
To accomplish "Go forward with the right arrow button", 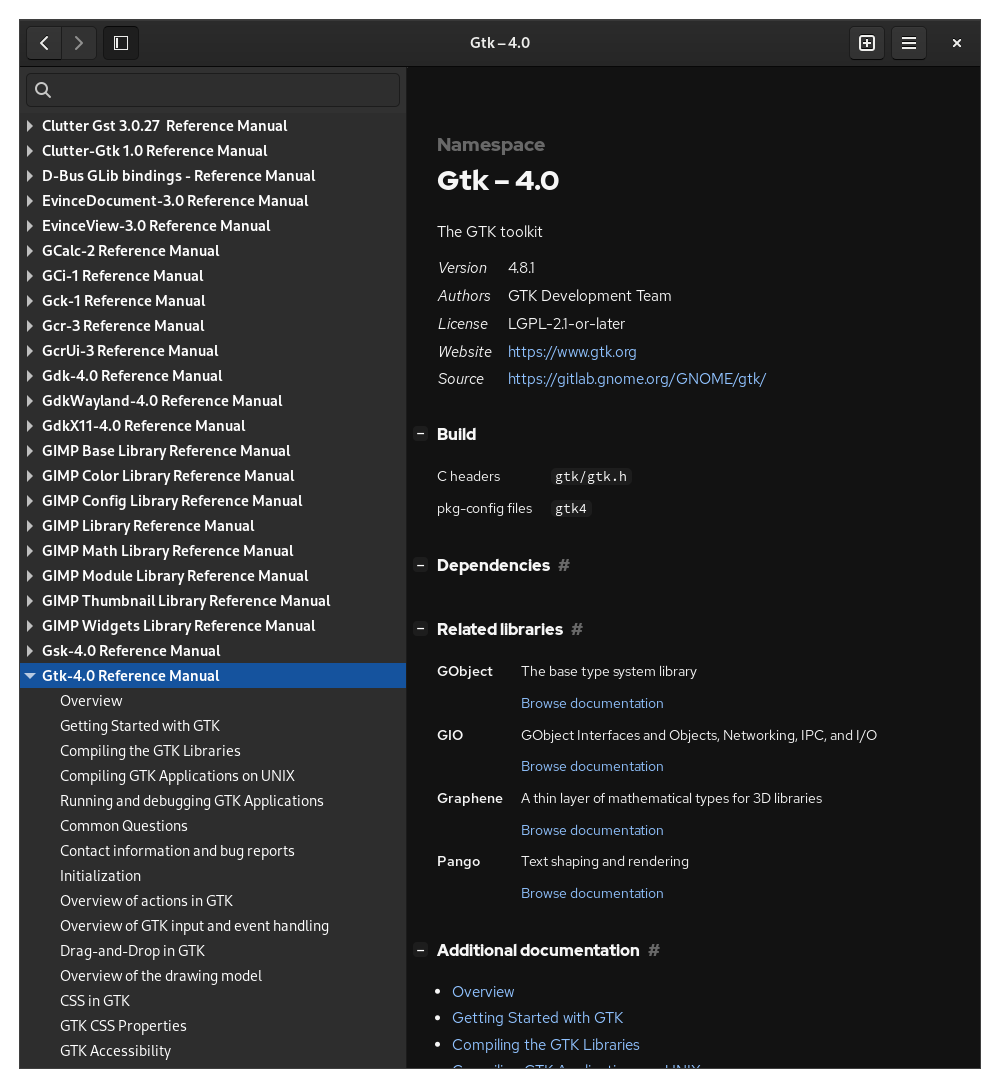I will tap(79, 43).
